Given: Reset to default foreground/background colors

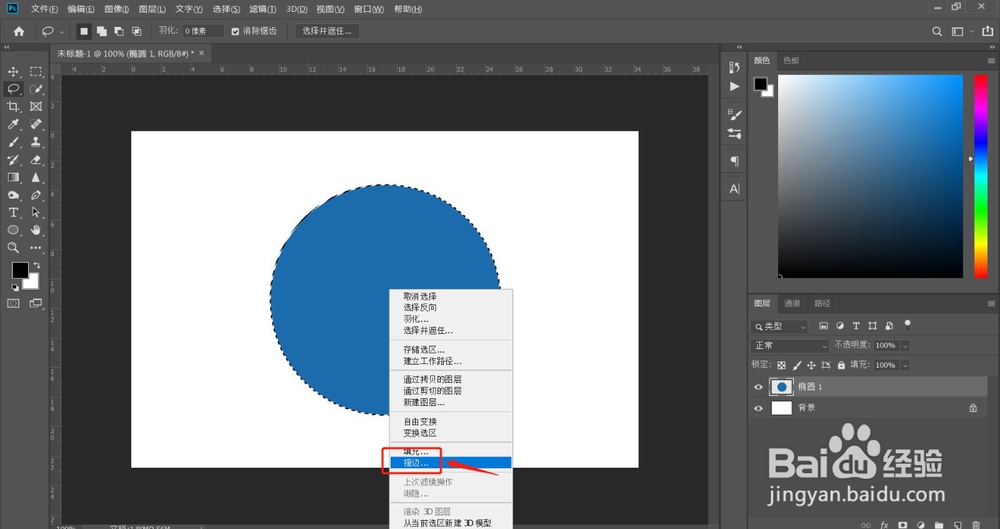Looking at the screenshot, I should 15,288.
